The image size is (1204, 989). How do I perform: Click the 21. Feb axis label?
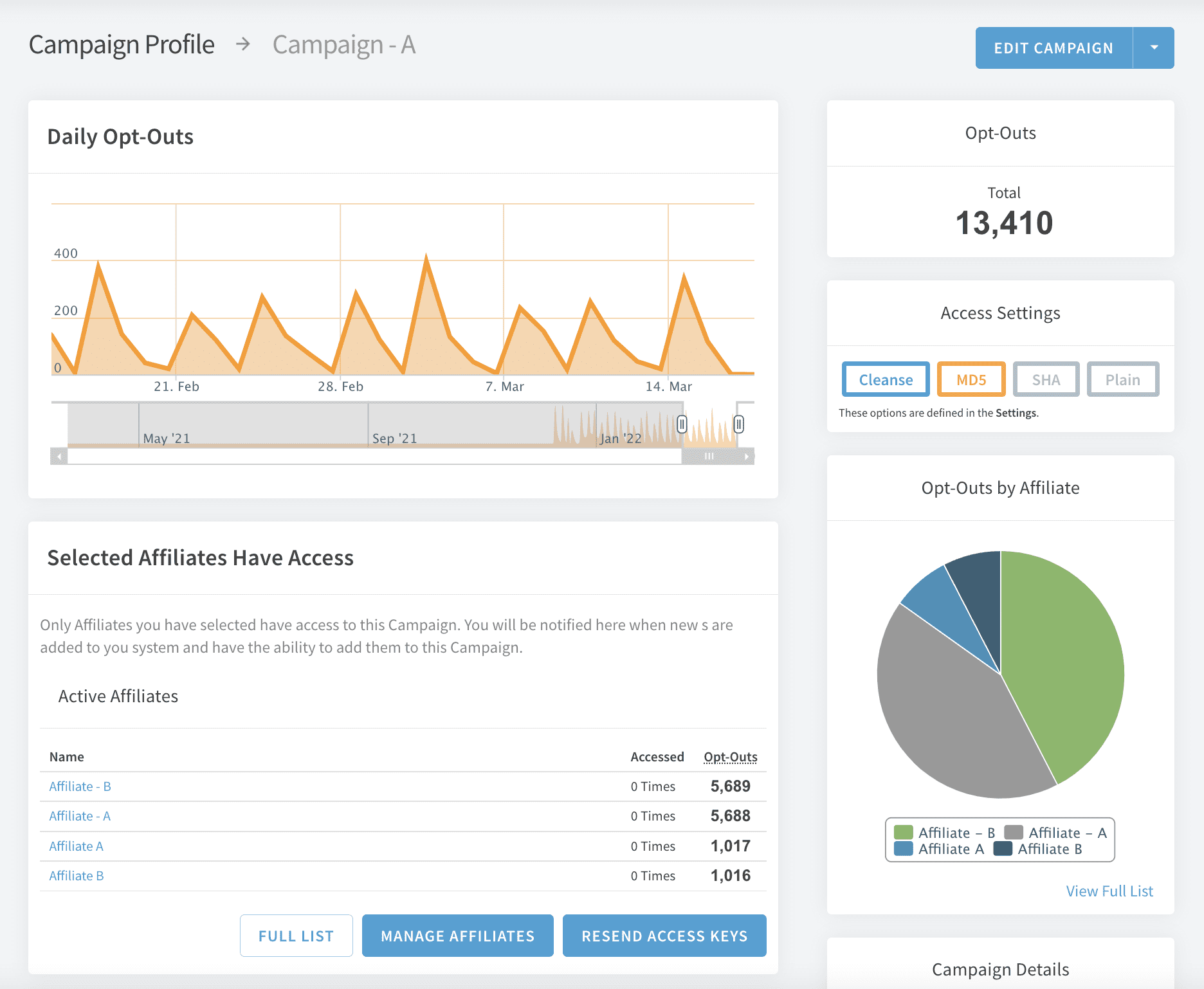coord(176,386)
